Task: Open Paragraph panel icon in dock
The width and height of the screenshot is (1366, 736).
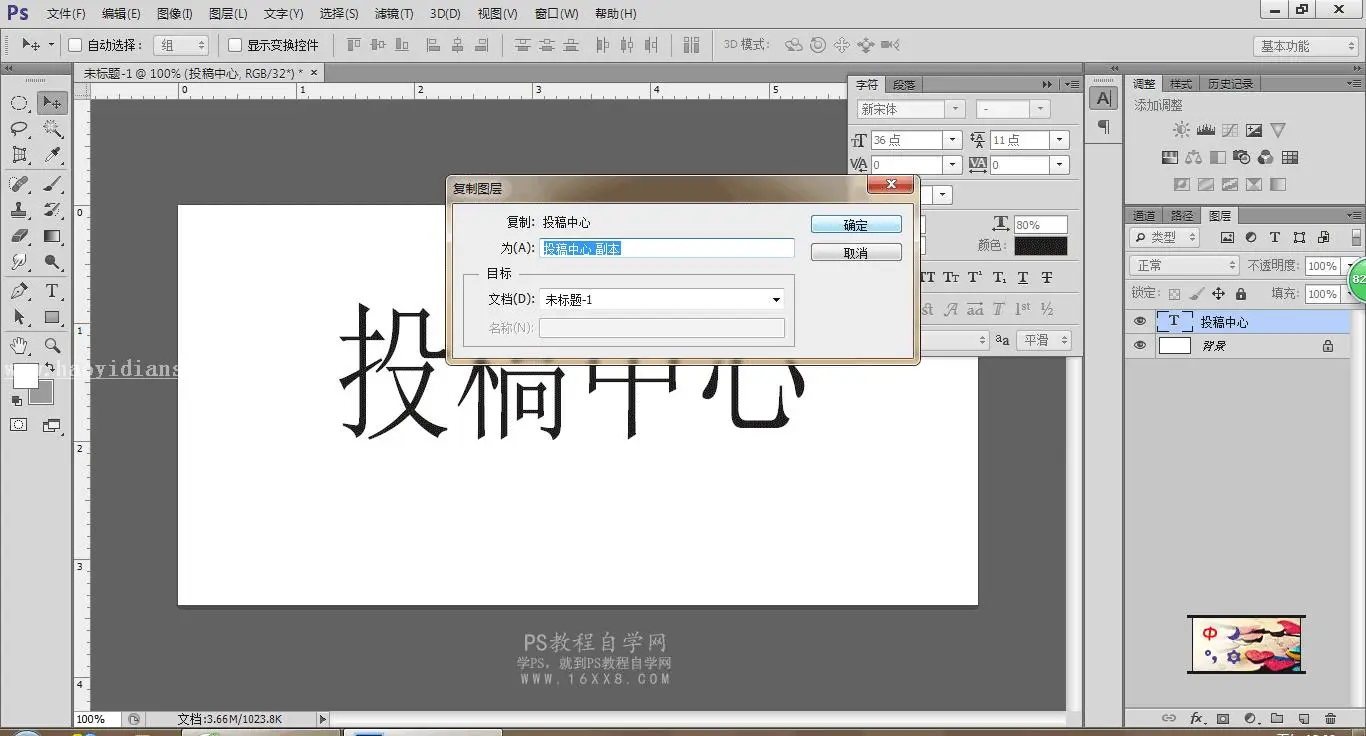Action: coord(1103,127)
